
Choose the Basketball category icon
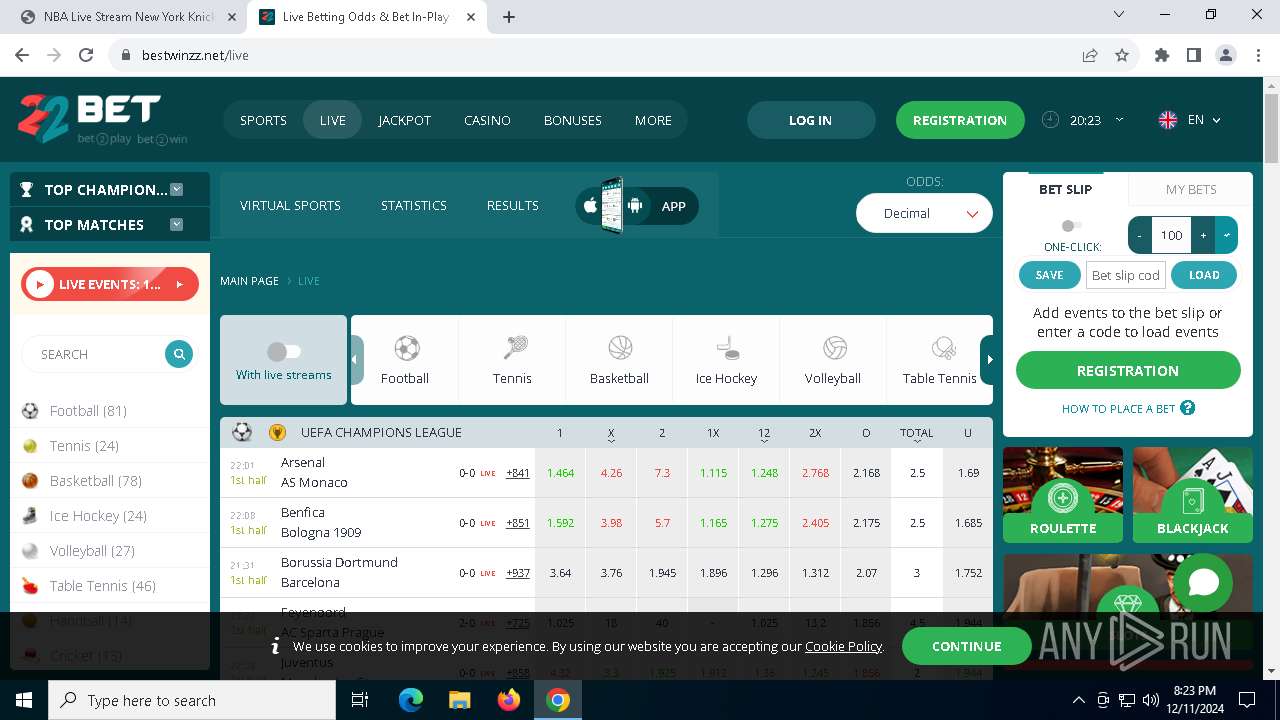(x=620, y=348)
